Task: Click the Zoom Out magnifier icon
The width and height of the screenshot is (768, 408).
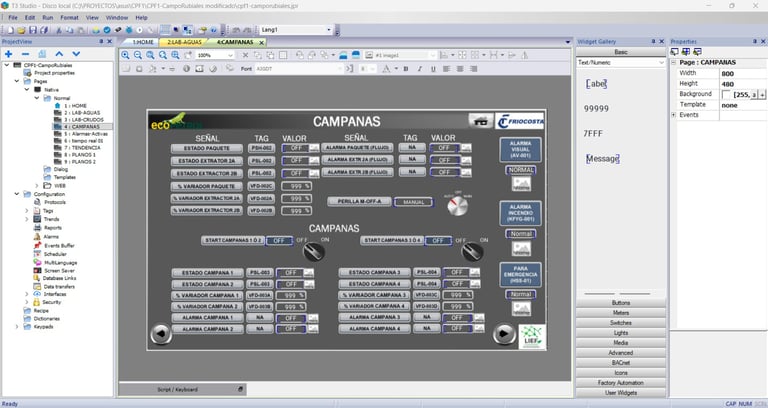Action: click(x=138, y=55)
